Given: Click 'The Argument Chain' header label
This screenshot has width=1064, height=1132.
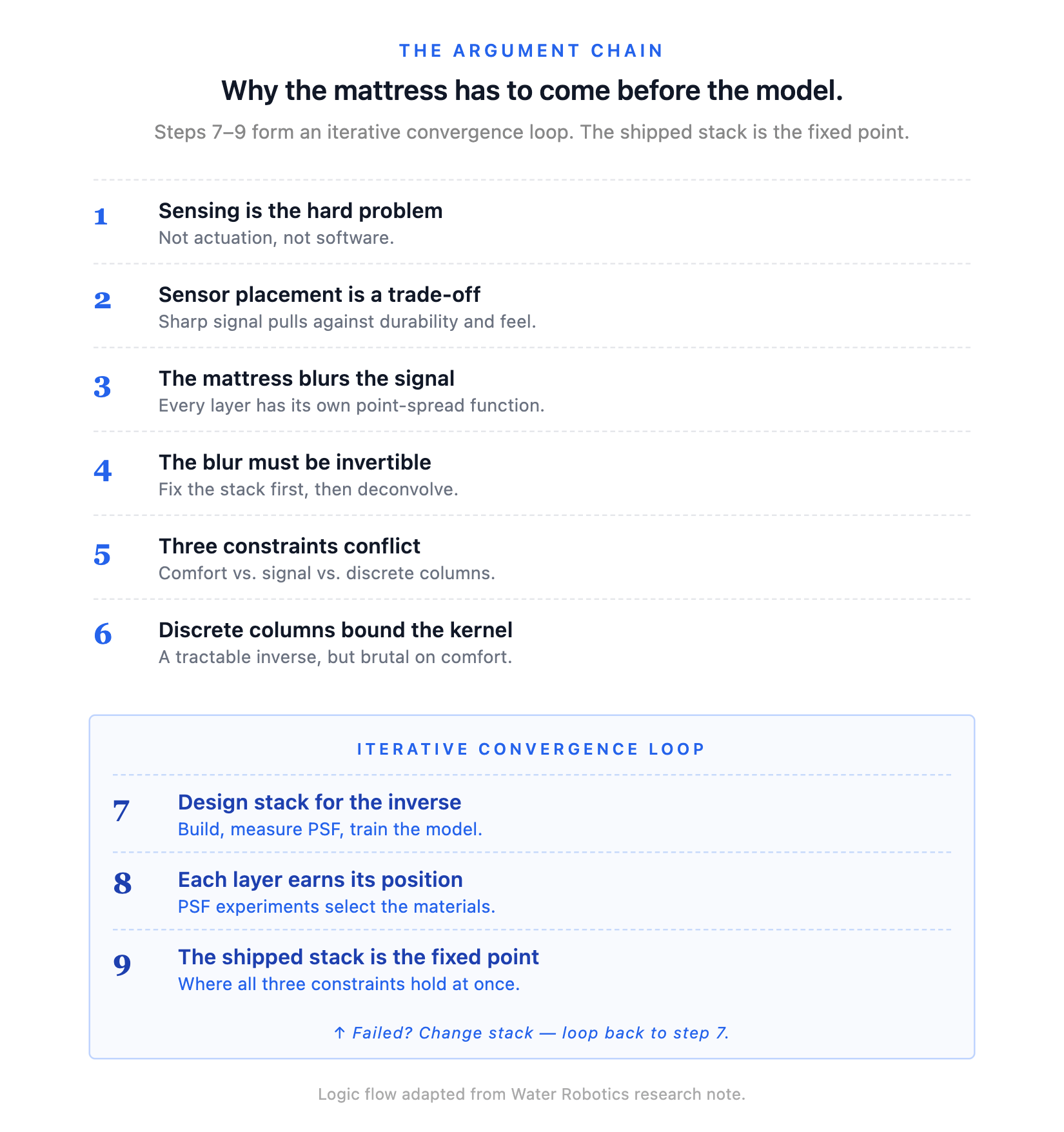Looking at the screenshot, I should coord(531,51).
